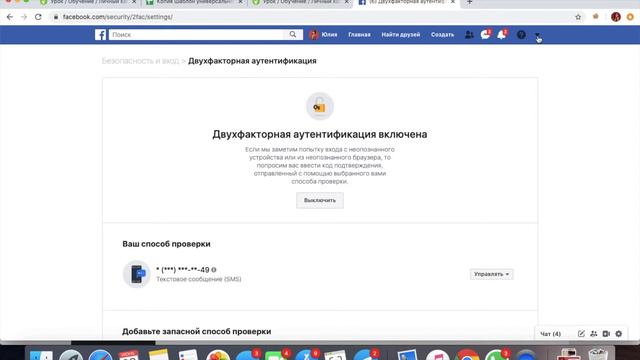Click Текстовое сообщение (SMS) label

(x=199, y=279)
